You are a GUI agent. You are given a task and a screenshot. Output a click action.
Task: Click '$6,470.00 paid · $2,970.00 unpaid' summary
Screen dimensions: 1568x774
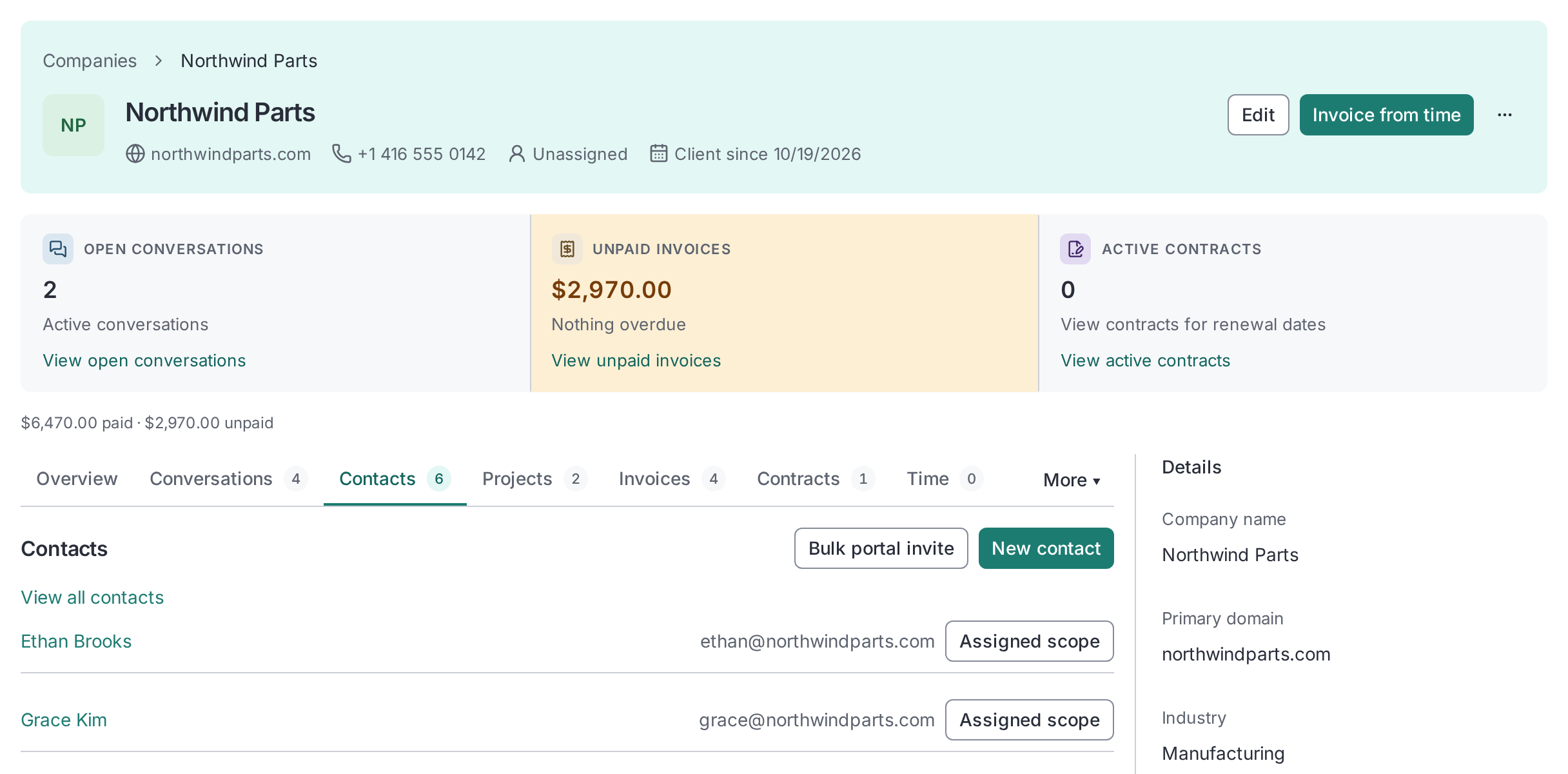(x=147, y=423)
